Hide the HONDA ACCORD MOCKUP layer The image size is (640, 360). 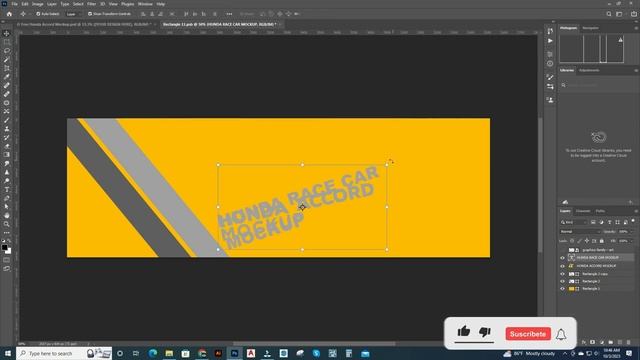562,266
